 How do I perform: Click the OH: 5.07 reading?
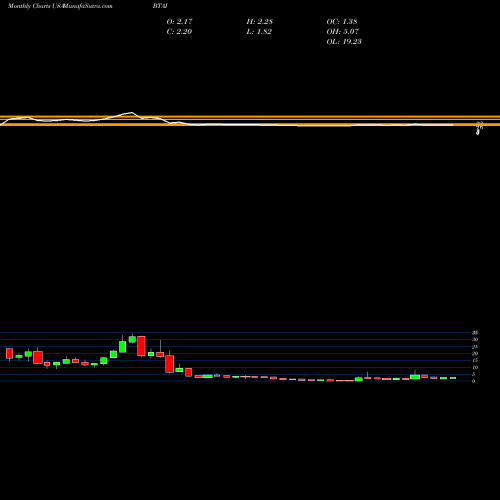(342, 31)
